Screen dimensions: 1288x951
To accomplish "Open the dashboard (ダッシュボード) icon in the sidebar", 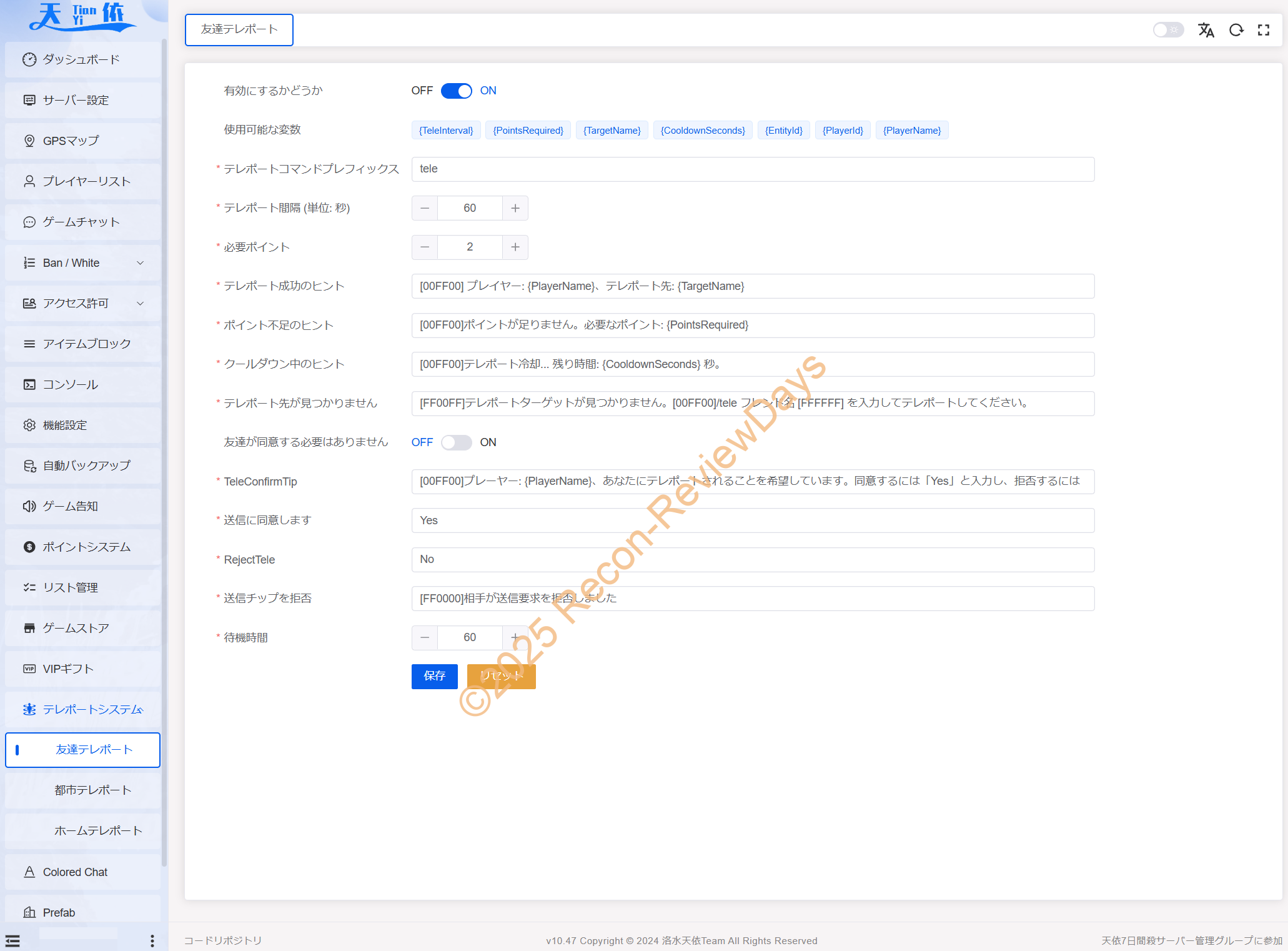I will coord(29,59).
